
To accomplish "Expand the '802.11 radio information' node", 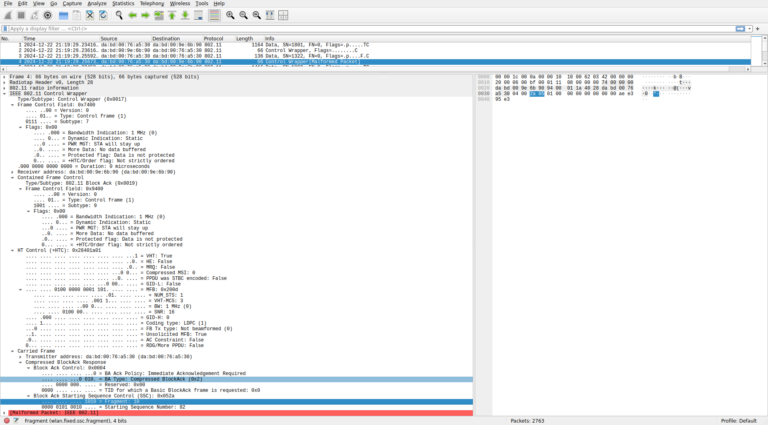I will (x=4, y=88).
